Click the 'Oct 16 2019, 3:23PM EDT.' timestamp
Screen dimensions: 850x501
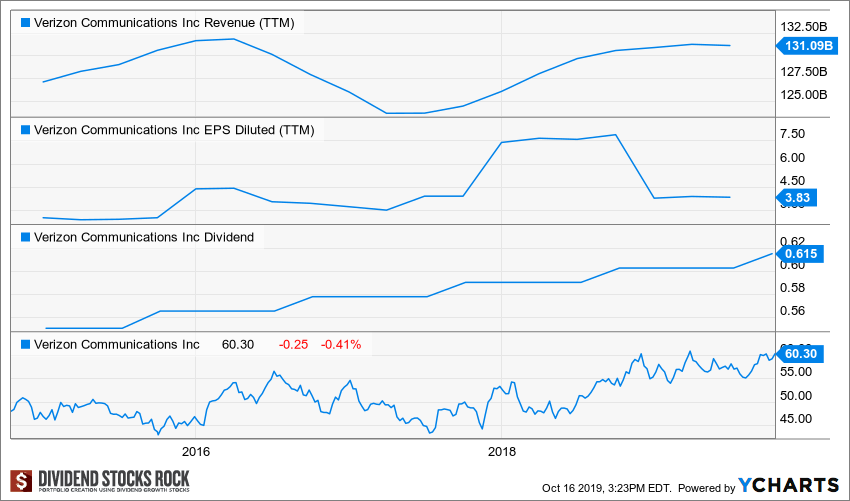[x=607, y=487]
